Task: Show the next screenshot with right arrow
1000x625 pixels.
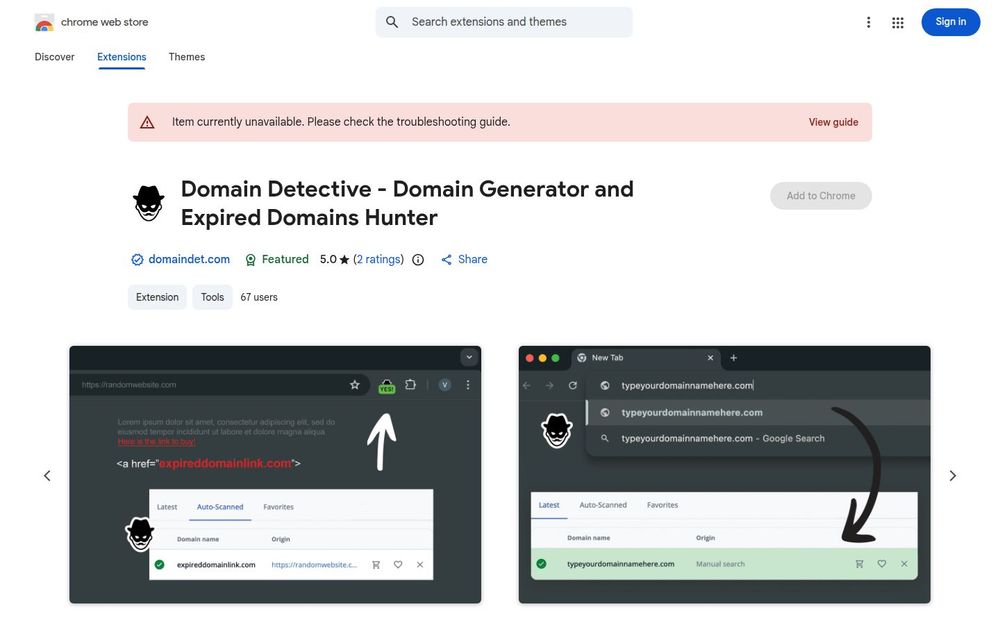Action: click(x=952, y=476)
